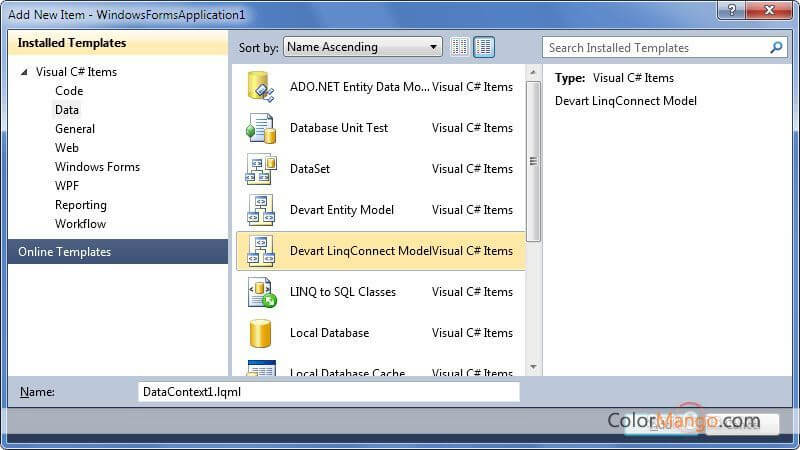Switch to medium icons list view
Viewport: 800px width, 450px height.
click(484, 47)
